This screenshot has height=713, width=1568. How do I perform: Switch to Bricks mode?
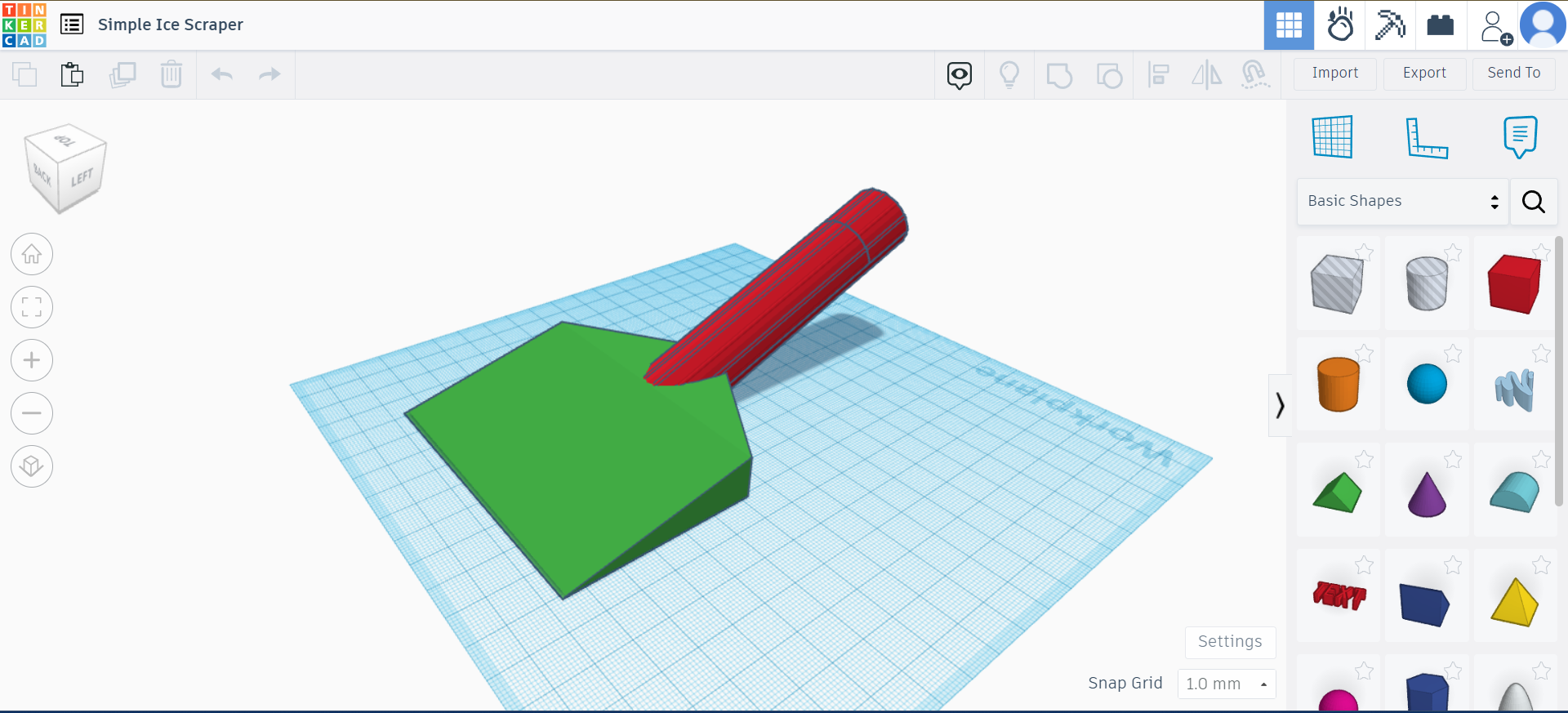(x=1441, y=25)
